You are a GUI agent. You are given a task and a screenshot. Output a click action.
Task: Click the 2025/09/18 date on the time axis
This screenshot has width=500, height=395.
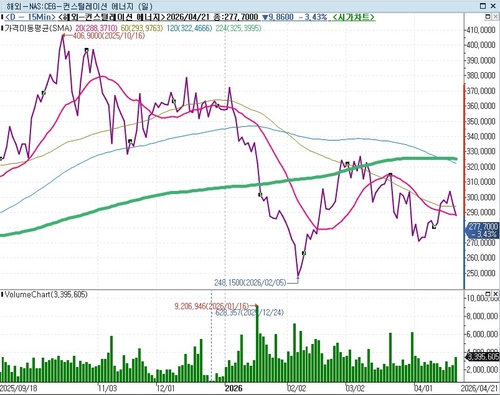coord(18,388)
